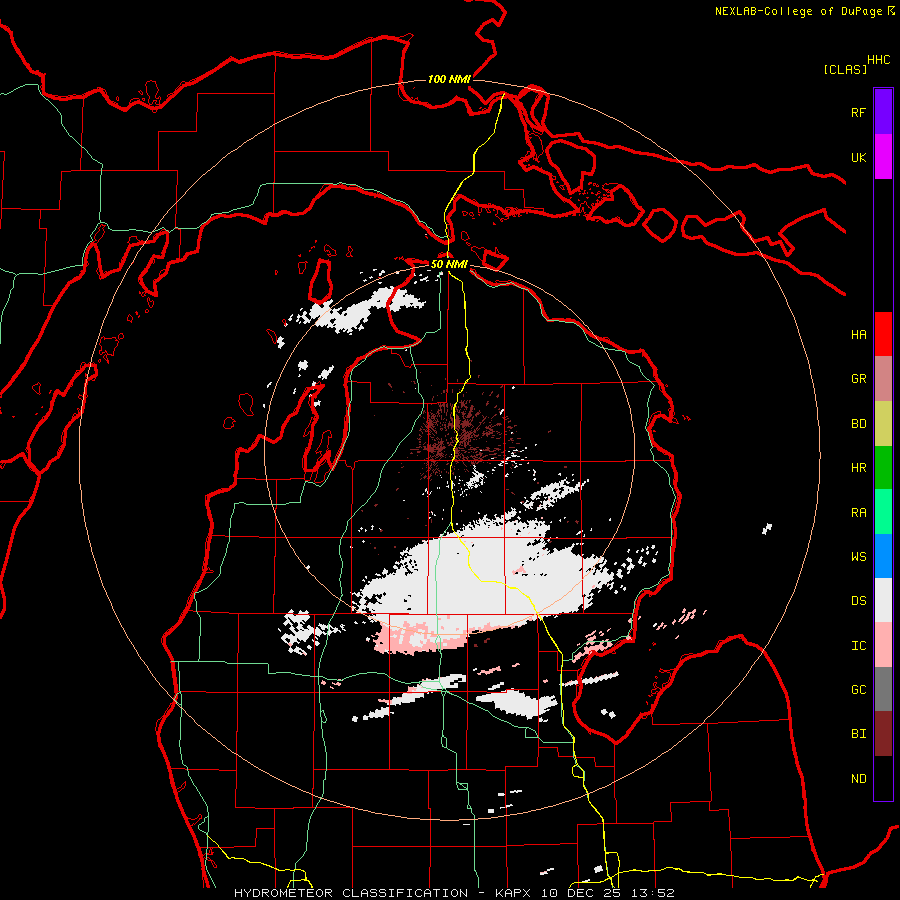Click the GR legend label
The width and height of the screenshot is (900, 900).
(858, 379)
